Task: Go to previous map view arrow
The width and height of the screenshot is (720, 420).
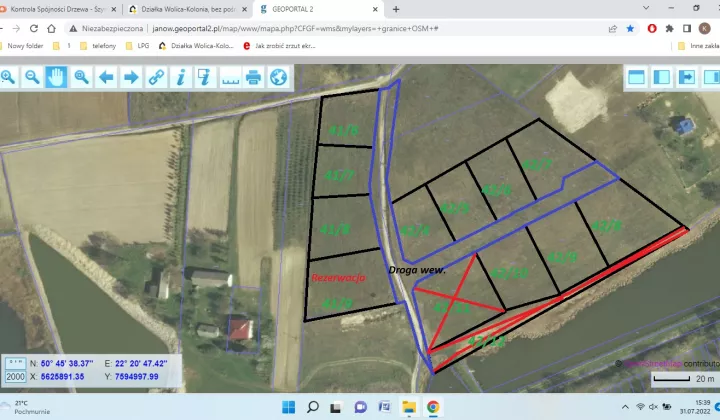Action: (x=106, y=77)
